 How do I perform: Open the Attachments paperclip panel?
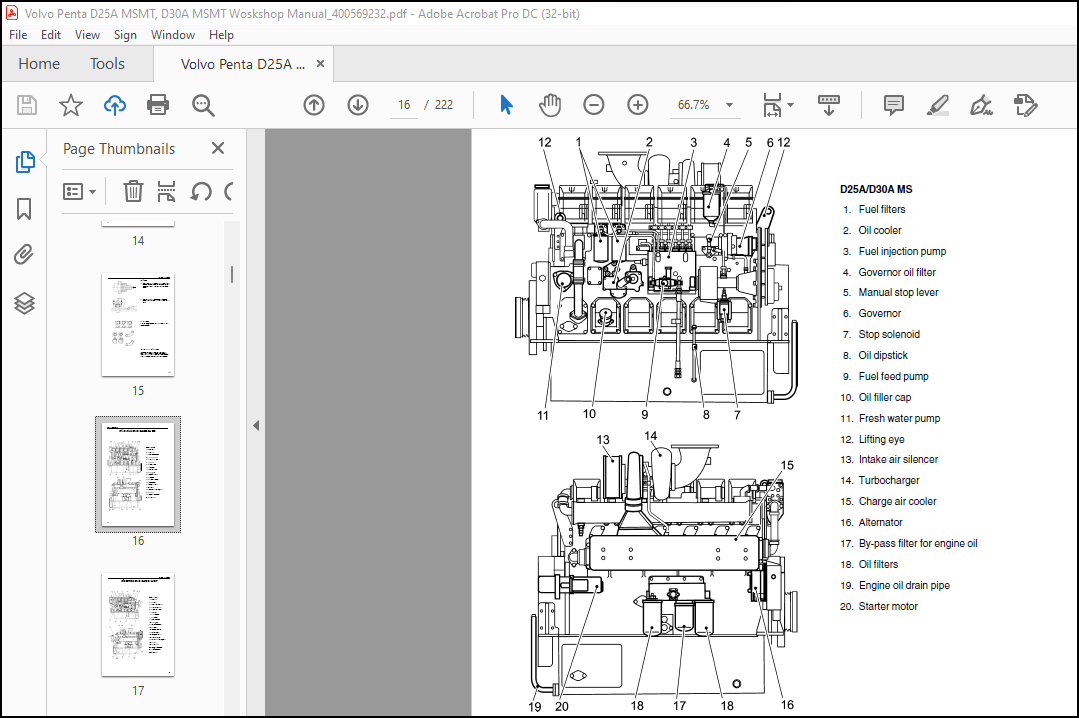tap(24, 255)
